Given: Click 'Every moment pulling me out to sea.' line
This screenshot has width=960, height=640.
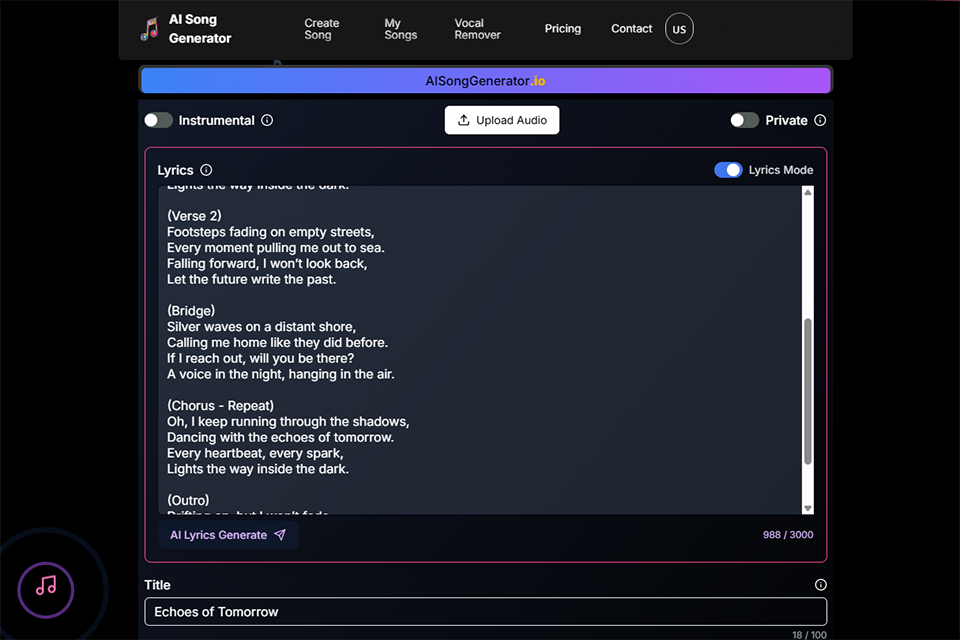Looking at the screenshot, I should [x=276, y=247].
